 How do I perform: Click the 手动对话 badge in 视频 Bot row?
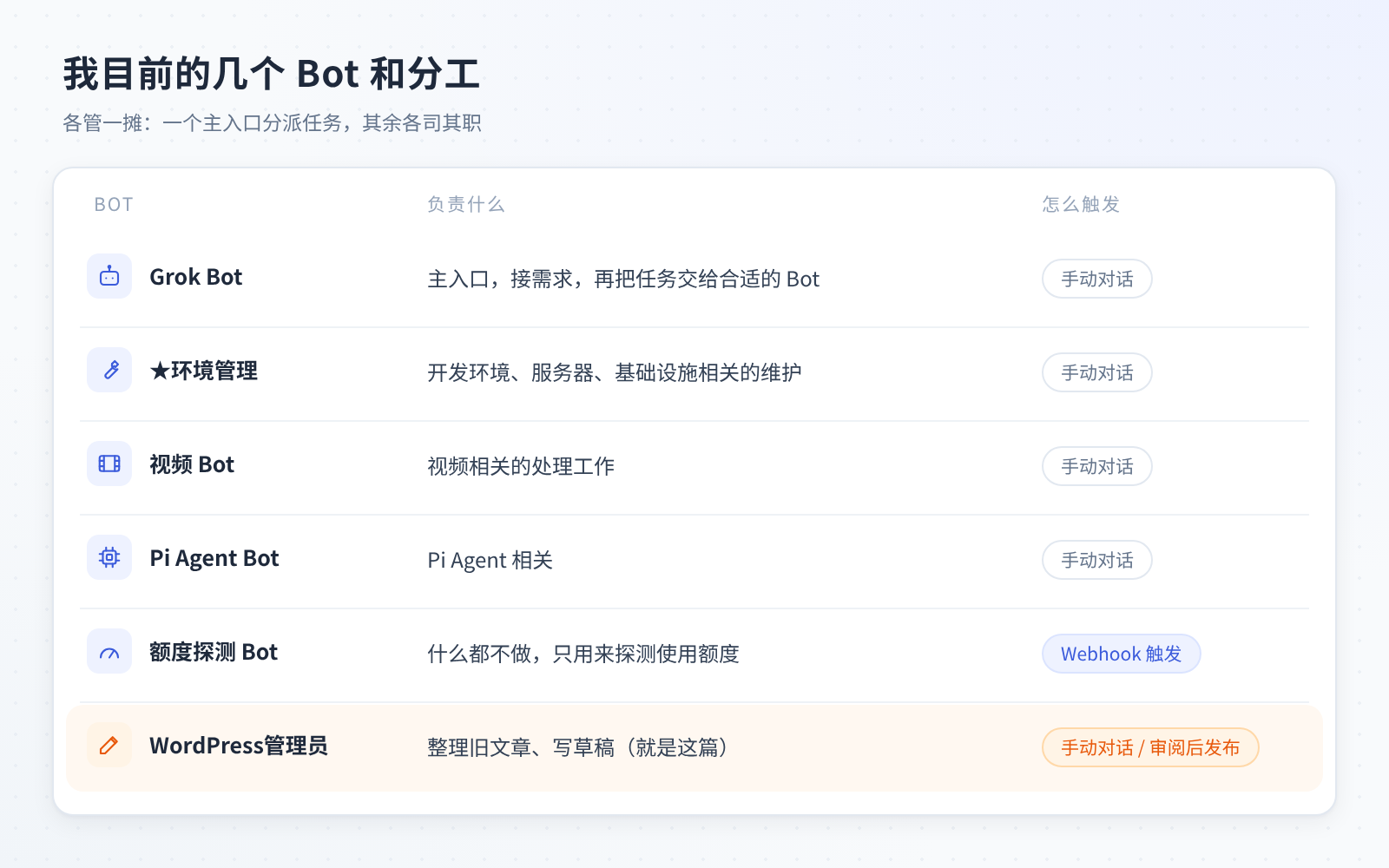[x=1097, y=466]
